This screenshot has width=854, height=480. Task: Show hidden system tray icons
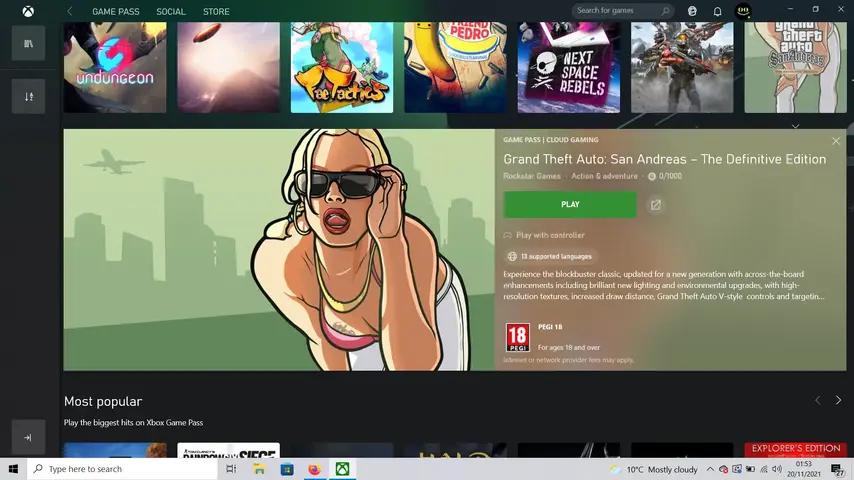point(710,469)
